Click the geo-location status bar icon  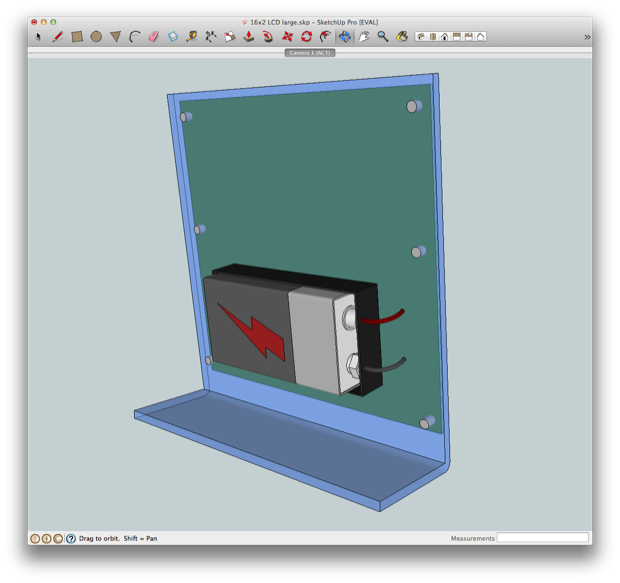coord(35,538)
